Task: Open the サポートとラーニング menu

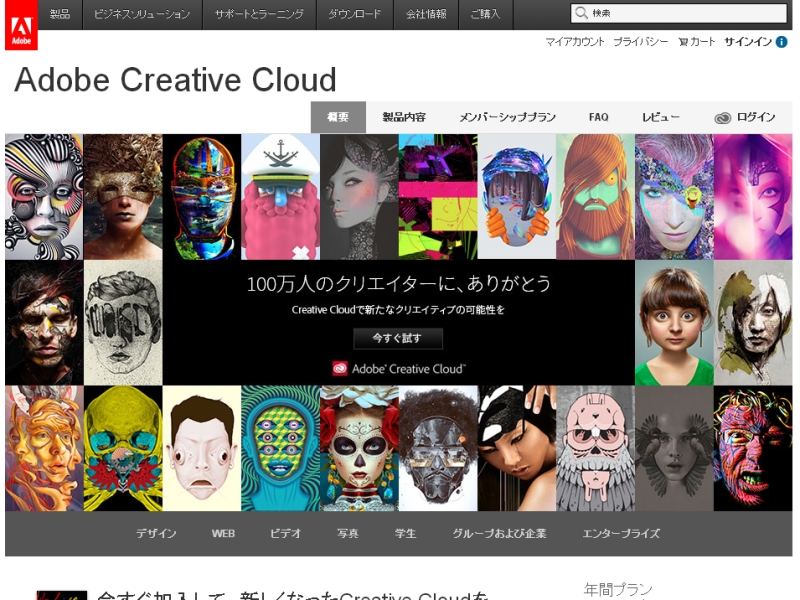Action: pos(259,14)
